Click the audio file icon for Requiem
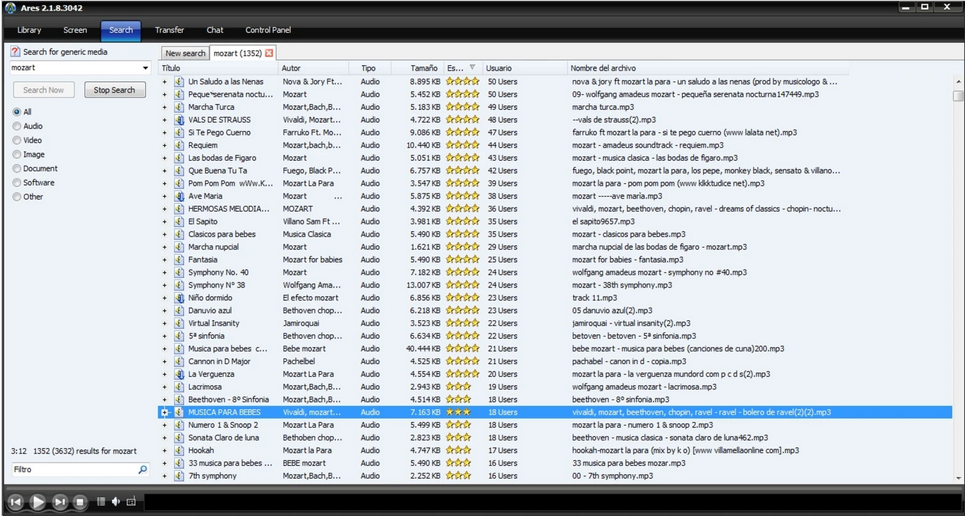This screenshot has width=965, height=516. click(x=179, y=145)
